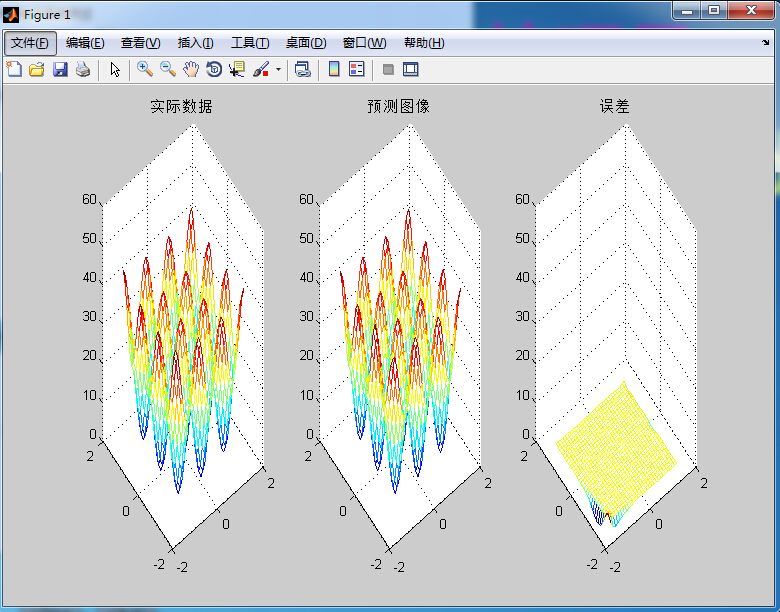The image size is (780, 612).
Task: Open the 文件(F) menu
Action: point(30,43)
